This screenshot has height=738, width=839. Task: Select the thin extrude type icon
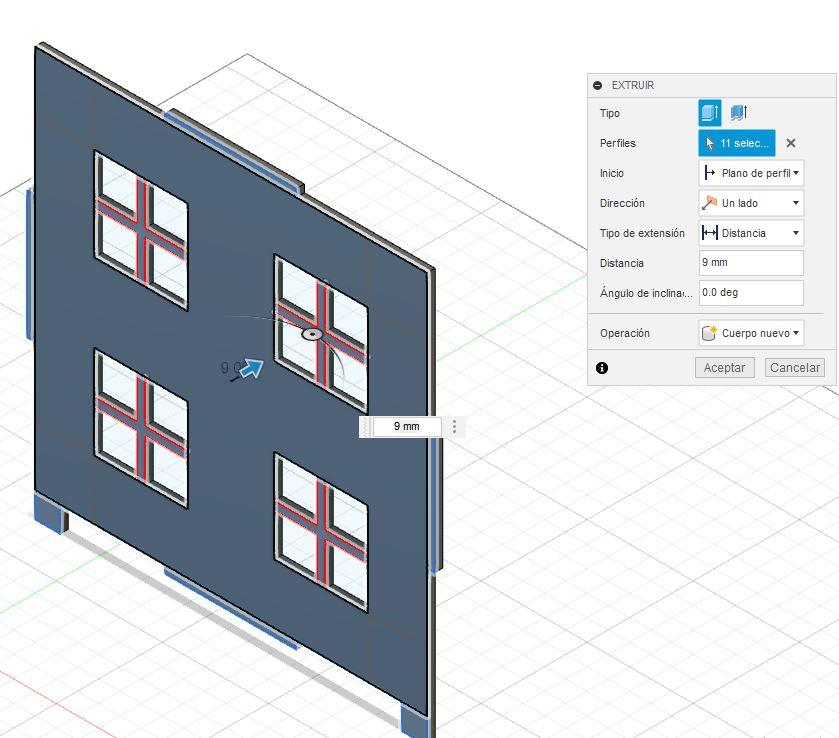(x=739, y=113)
